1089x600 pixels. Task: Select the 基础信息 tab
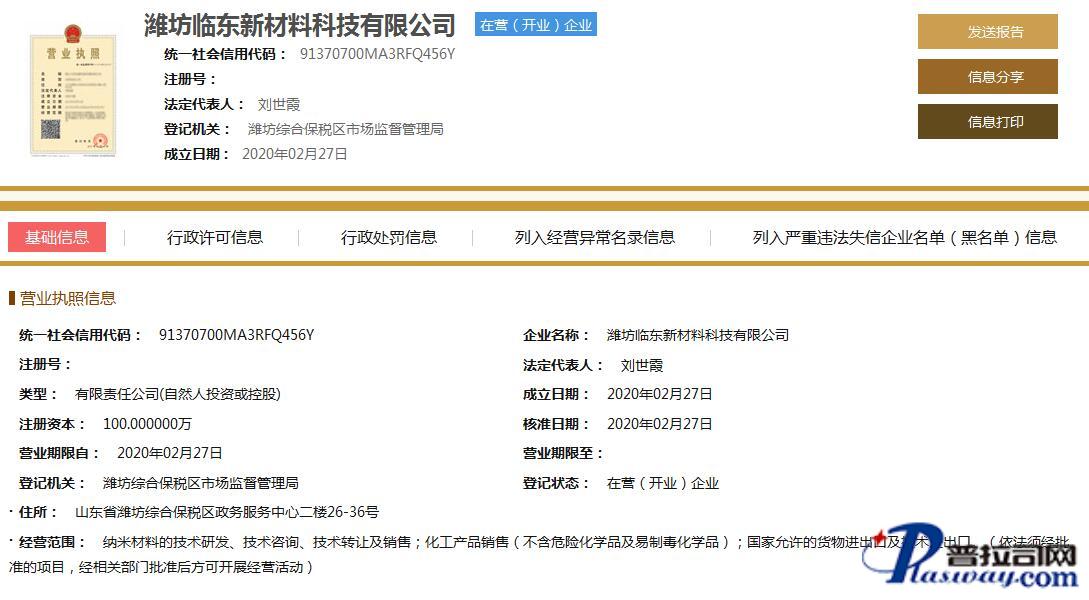tap(57, 237)
